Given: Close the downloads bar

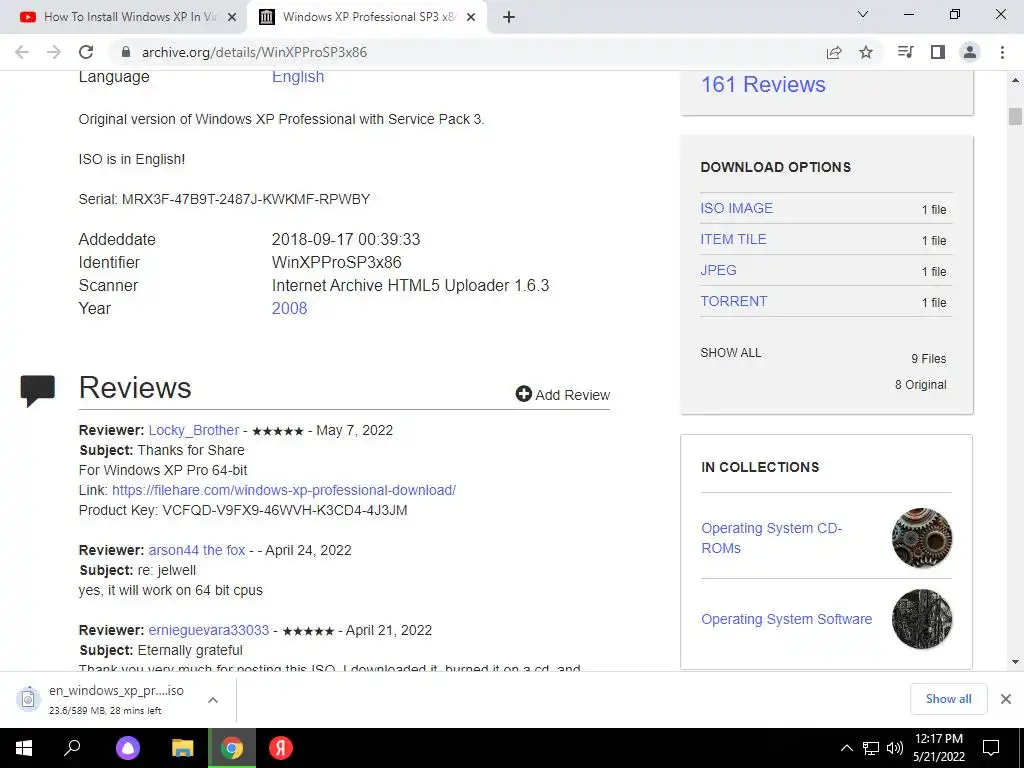Looking at the screenshot, I should (x=1006, y=699).
